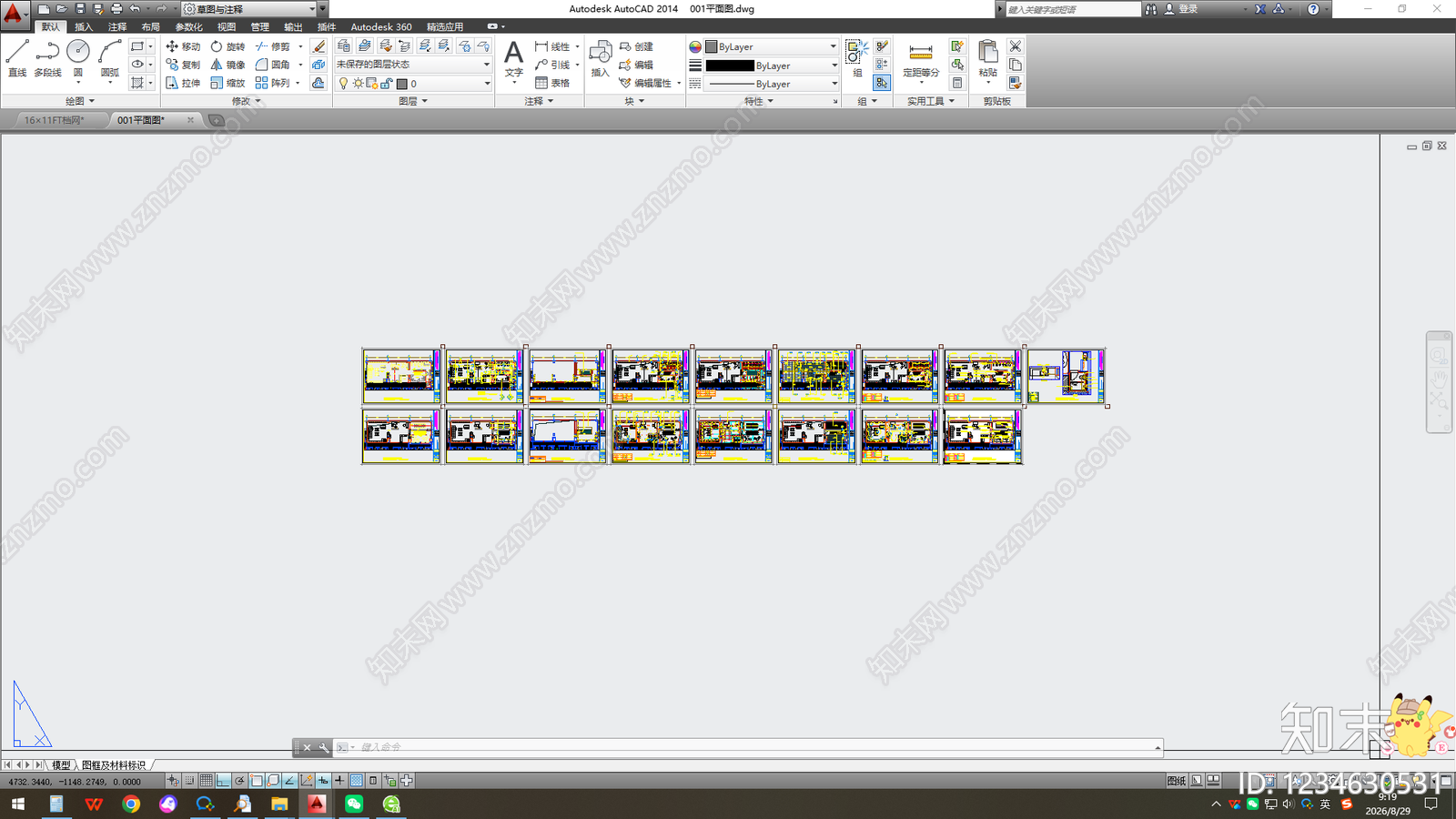Start the 修剪 (Trim) command
Image resolution: width=1456 pixels, height=819 pixels.
273,46
